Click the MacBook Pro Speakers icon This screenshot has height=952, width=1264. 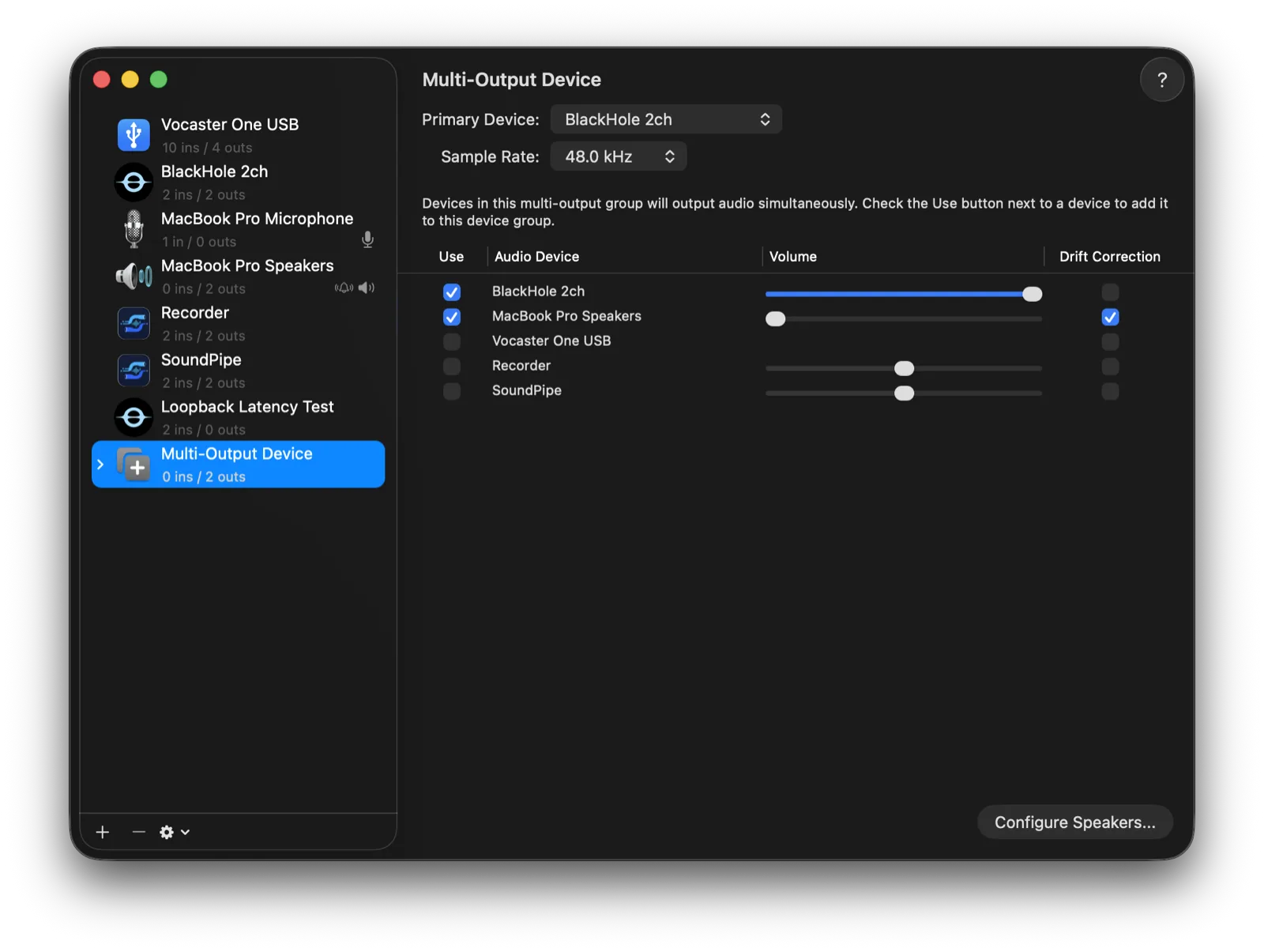click(134, 276)
